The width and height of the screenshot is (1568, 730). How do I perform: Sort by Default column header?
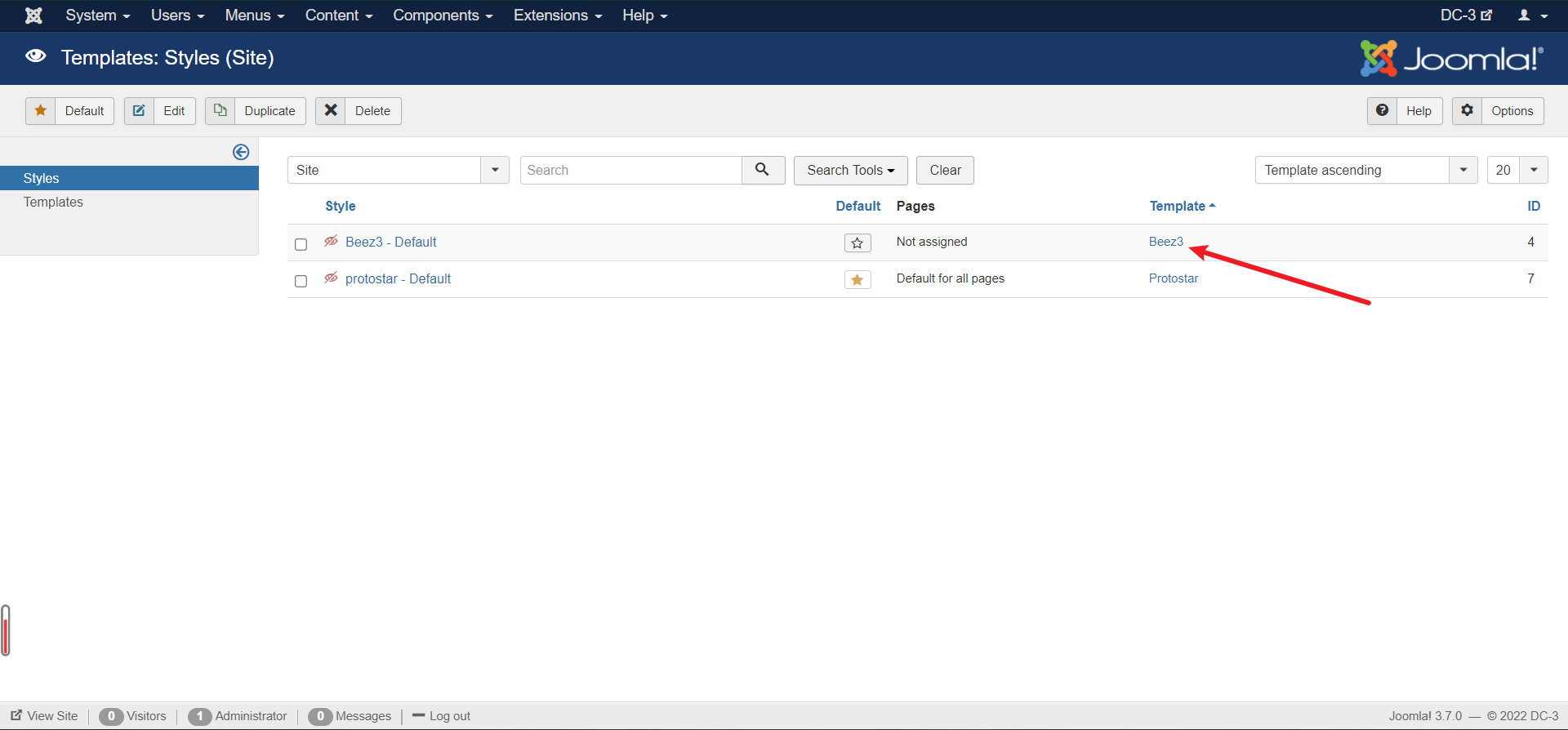point(858,206)
